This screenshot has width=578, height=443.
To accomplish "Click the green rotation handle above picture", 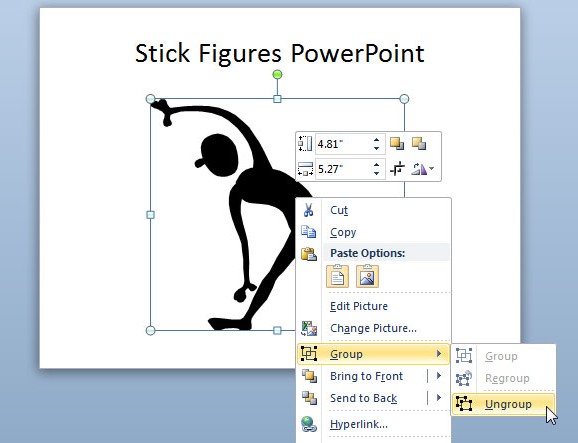I will point(277,74).
